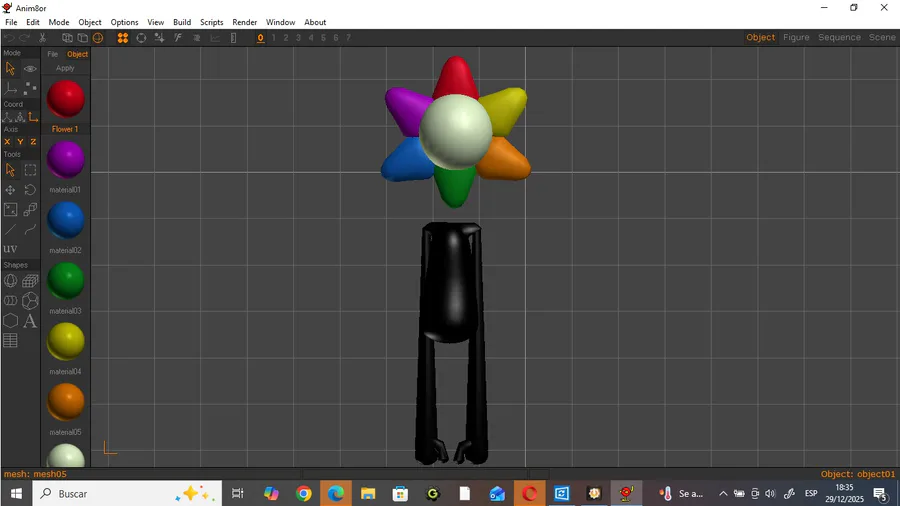Select Object coordinate system icon

pyautogui.click(x=20, y=117)
